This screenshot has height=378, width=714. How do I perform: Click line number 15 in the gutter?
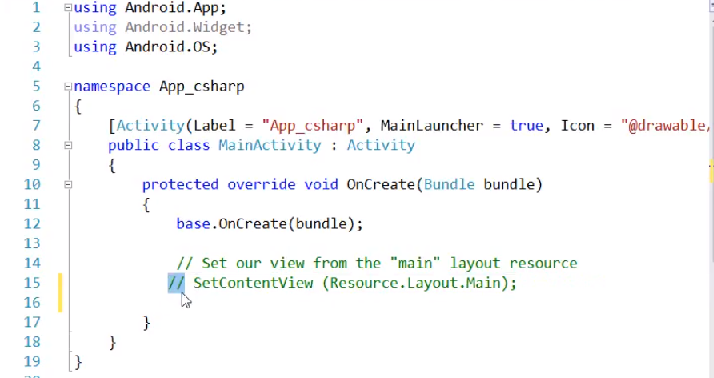(x=32, y=283)
